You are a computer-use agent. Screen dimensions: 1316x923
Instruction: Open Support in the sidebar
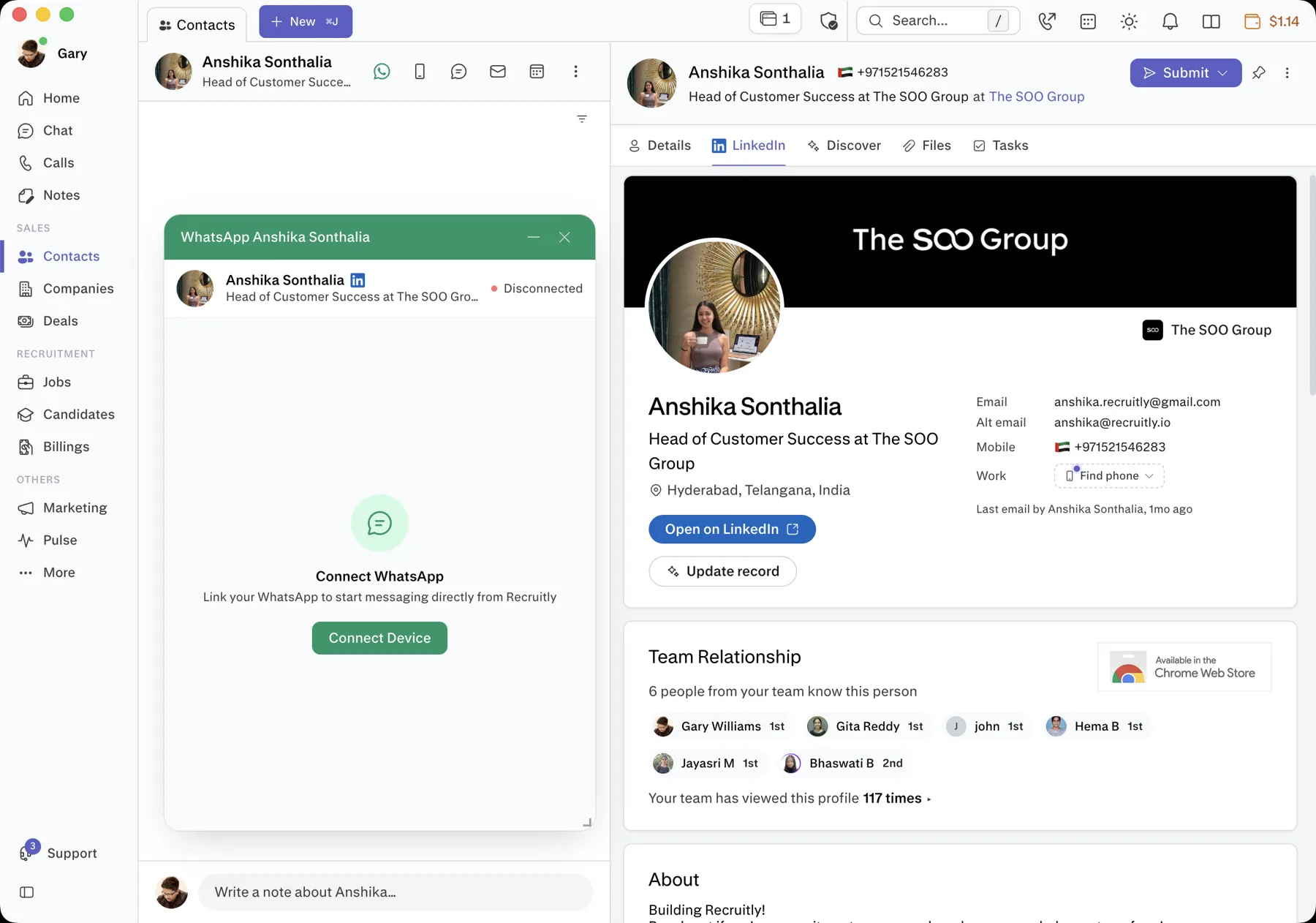click(58, 853)
